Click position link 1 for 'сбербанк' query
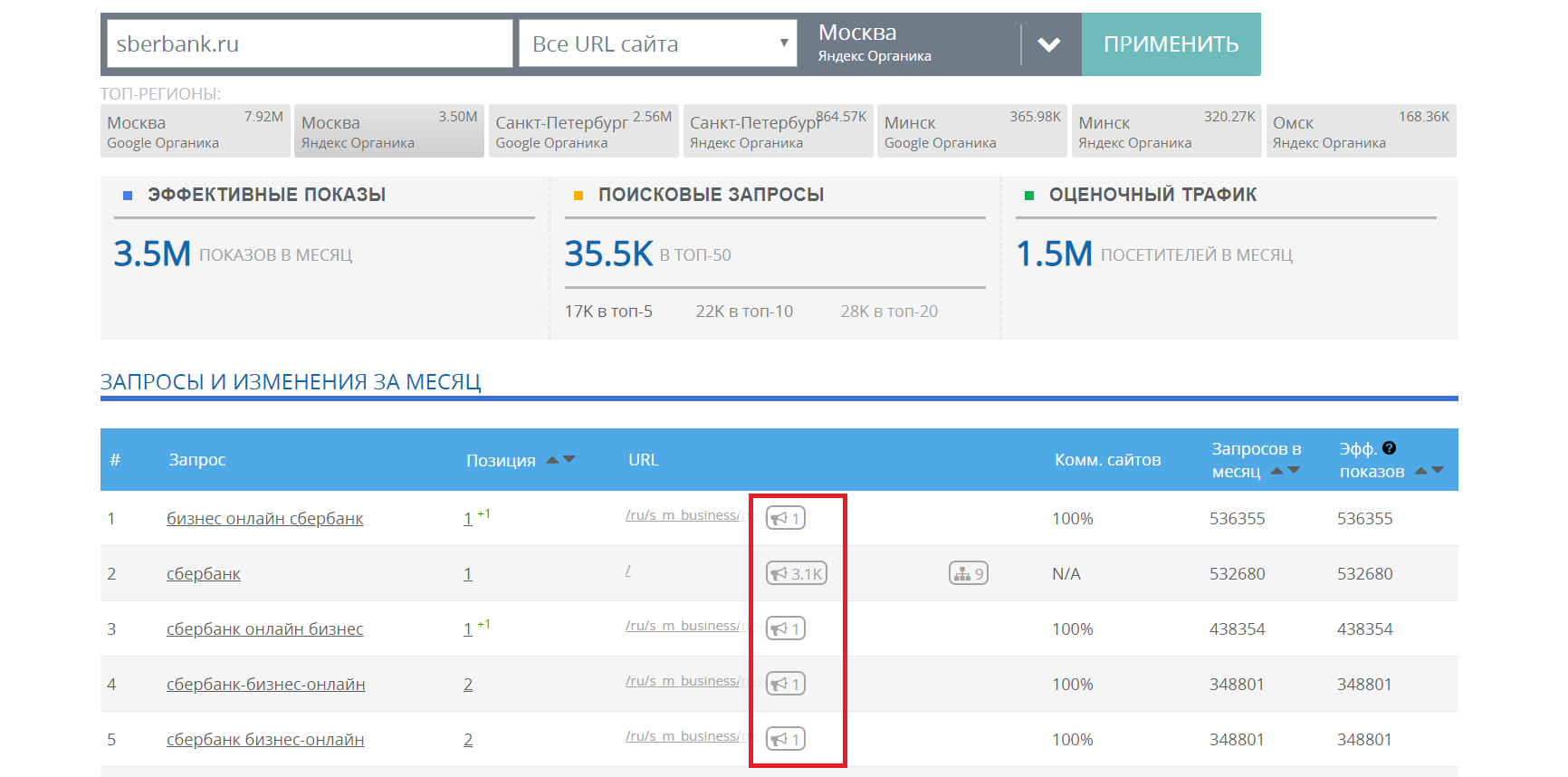 coord(468,574)
